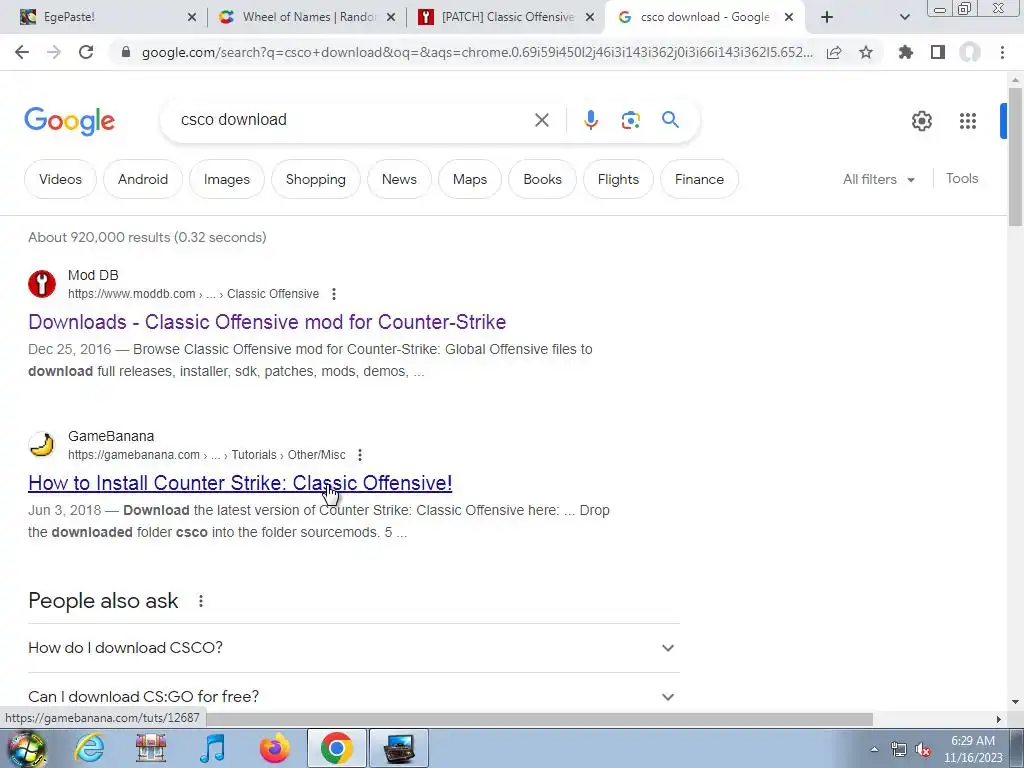The height and width of the screenshot is (768, 1024).
Task: Click into the Google search field
Action: coord(353,120)
